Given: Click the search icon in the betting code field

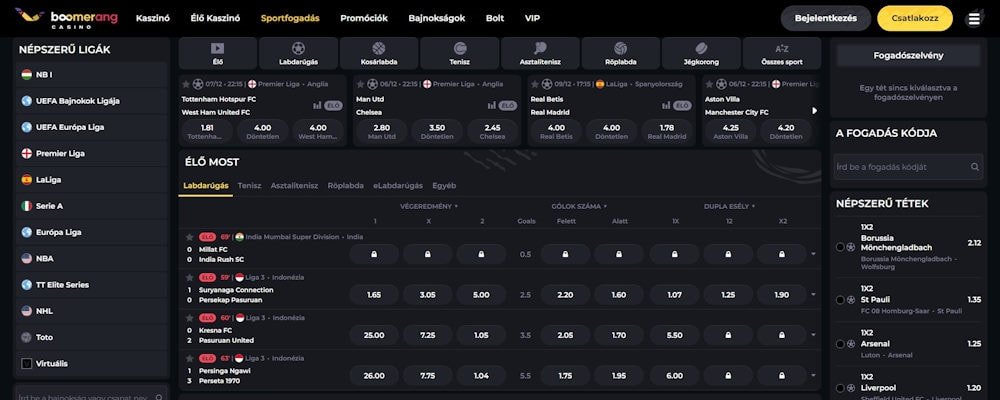Looking at the screenshot, I should [x=974, y=167].
